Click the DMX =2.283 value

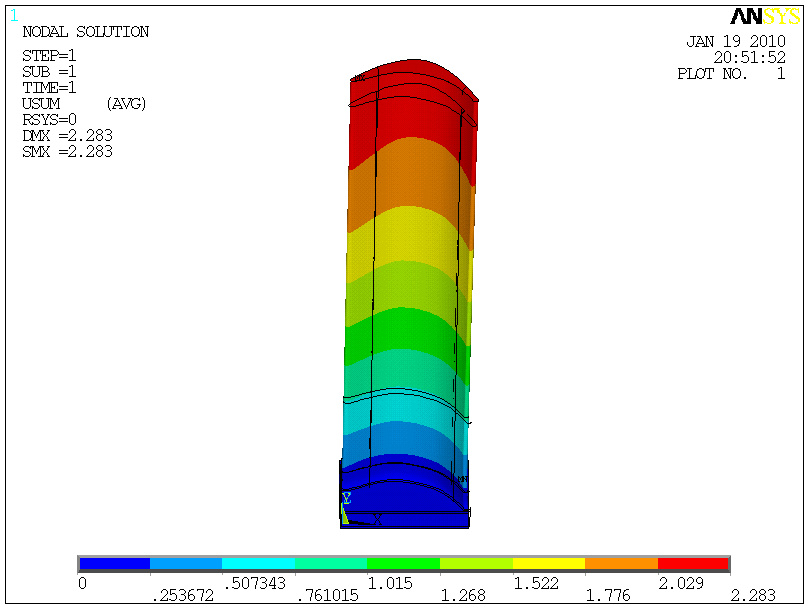click(67, 136)
